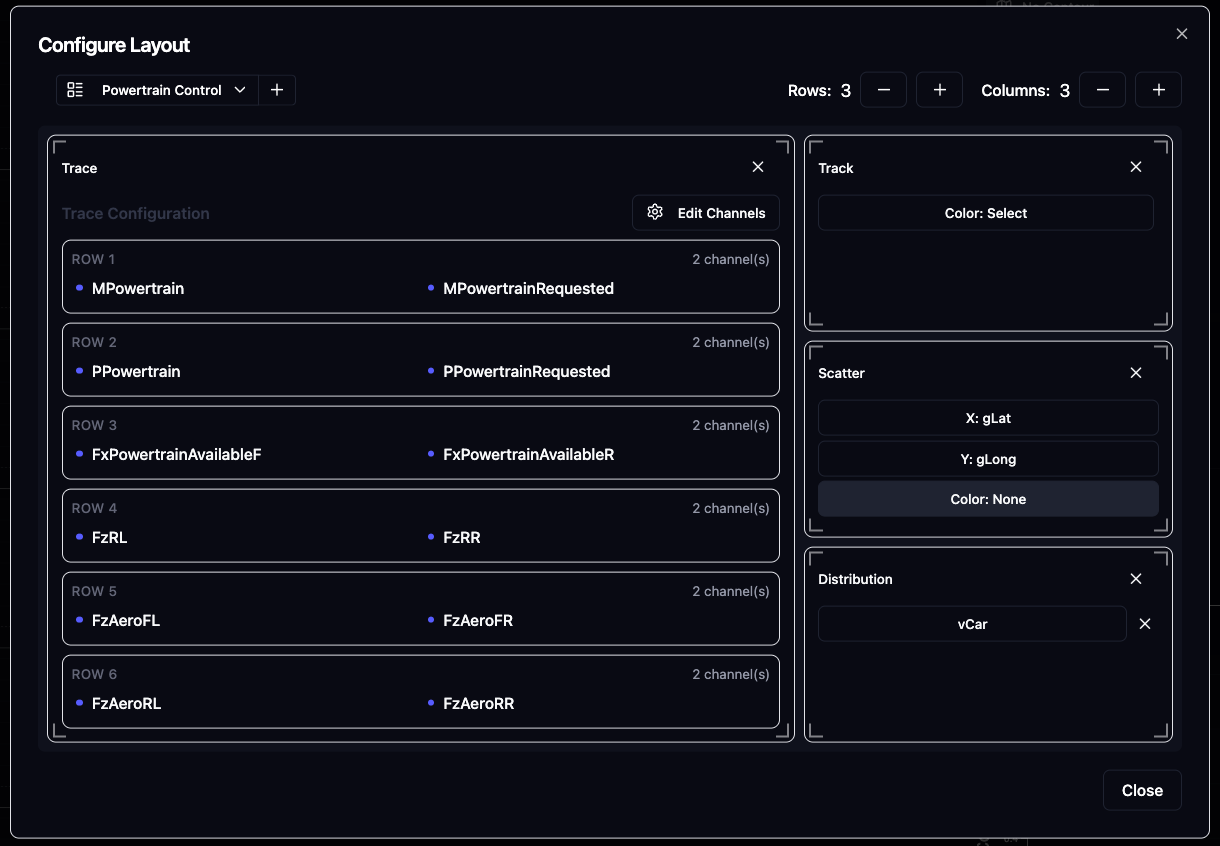Open the Scatter Color: None selector
Image resolution: width=1220 pixels, height=846 pixels.
(988, 499)
